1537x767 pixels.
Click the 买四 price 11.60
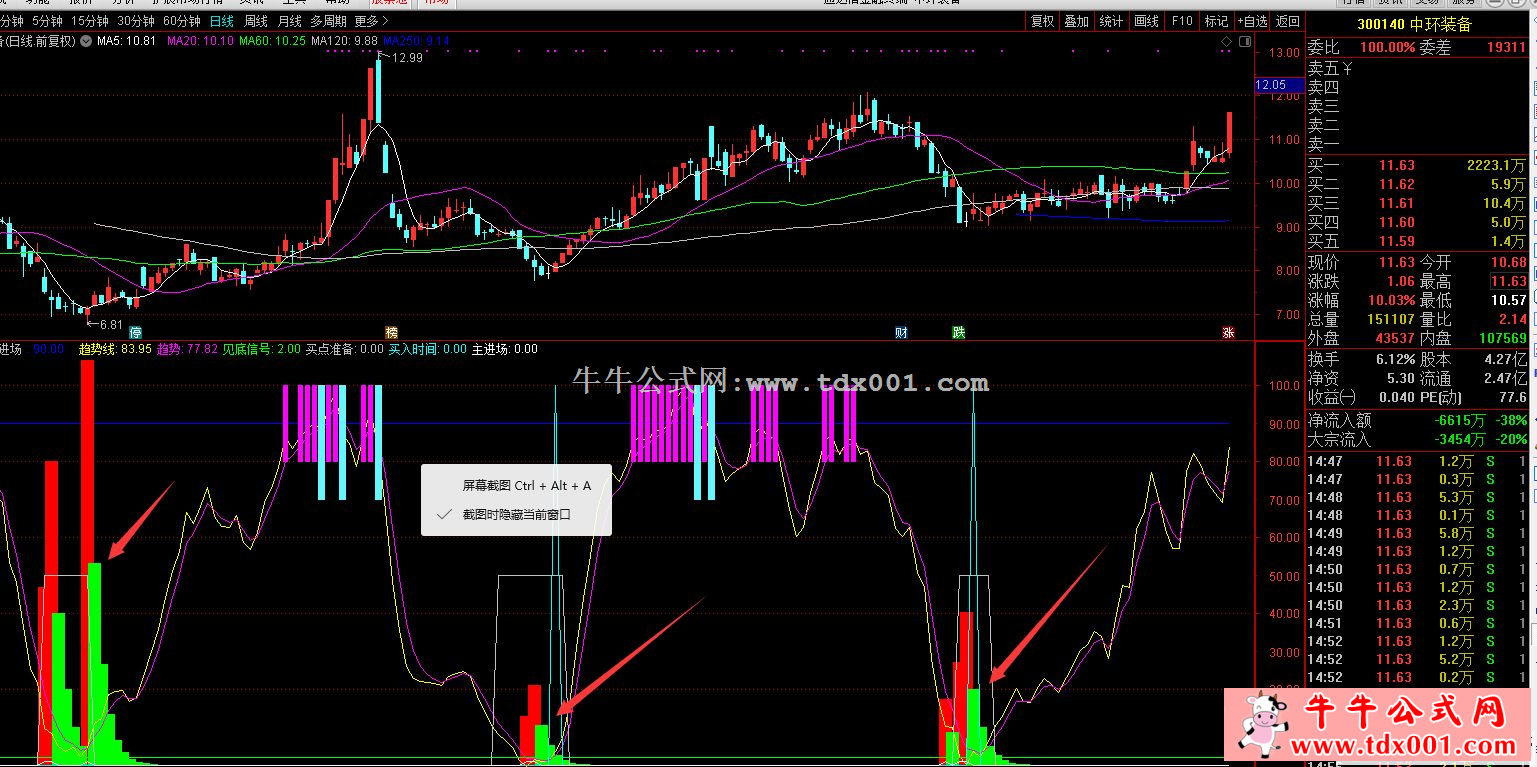[x=1397, y=222]
